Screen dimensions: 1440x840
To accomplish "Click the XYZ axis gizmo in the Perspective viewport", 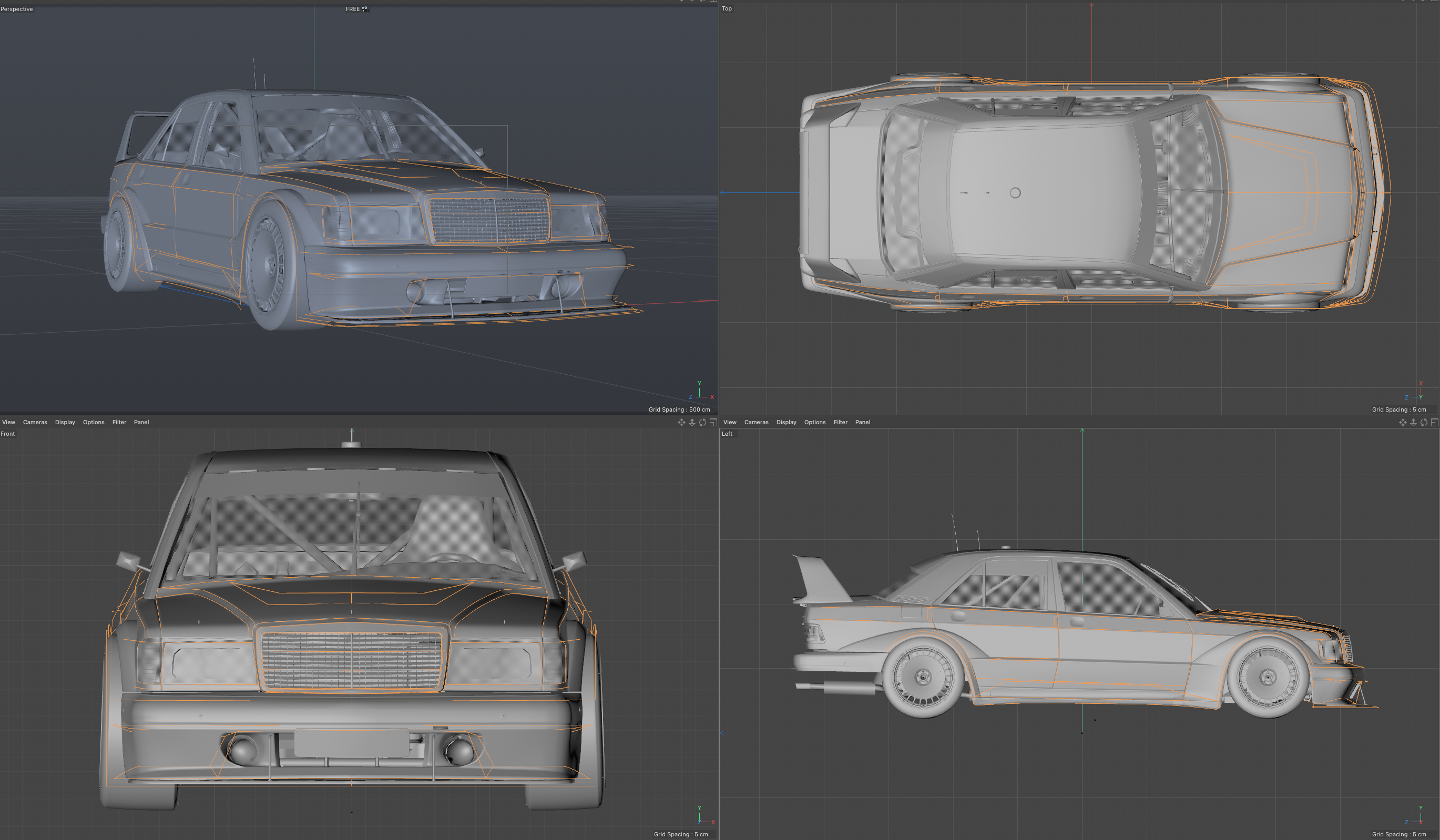I will [701, 391].
